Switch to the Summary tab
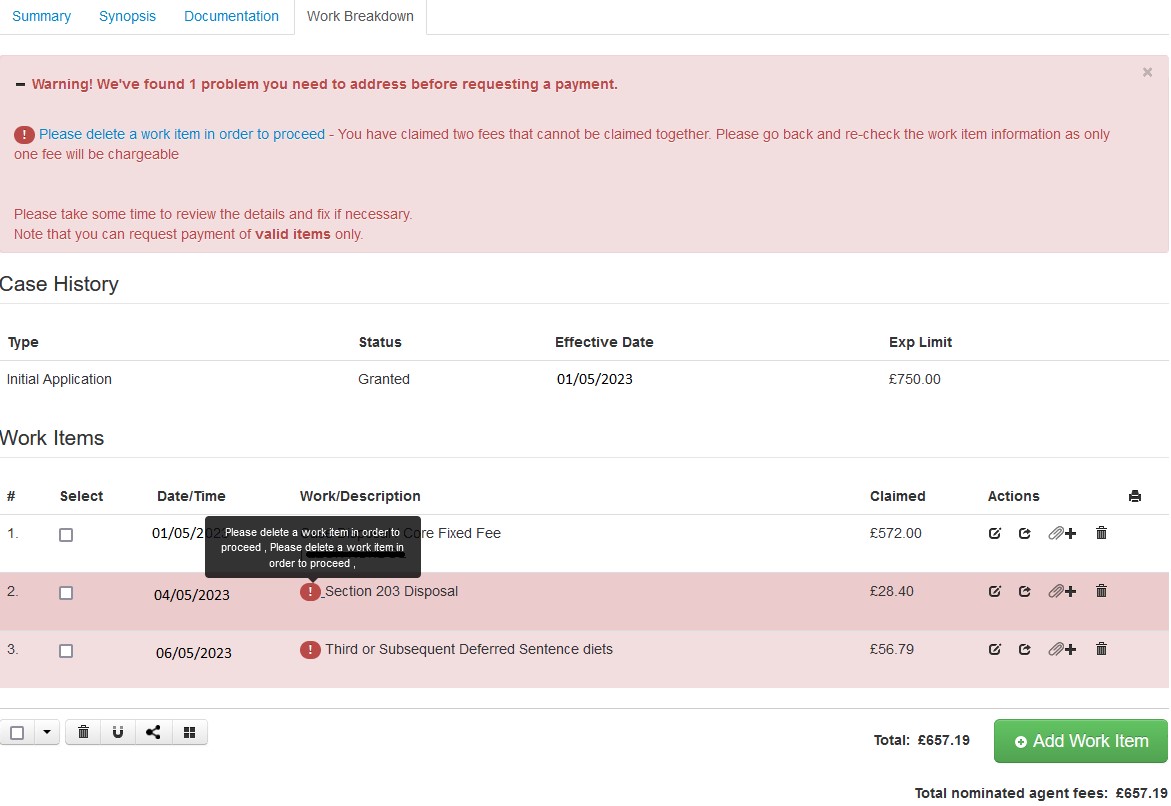The width and height of the screenshot is (1171, 806). (41, 16)
